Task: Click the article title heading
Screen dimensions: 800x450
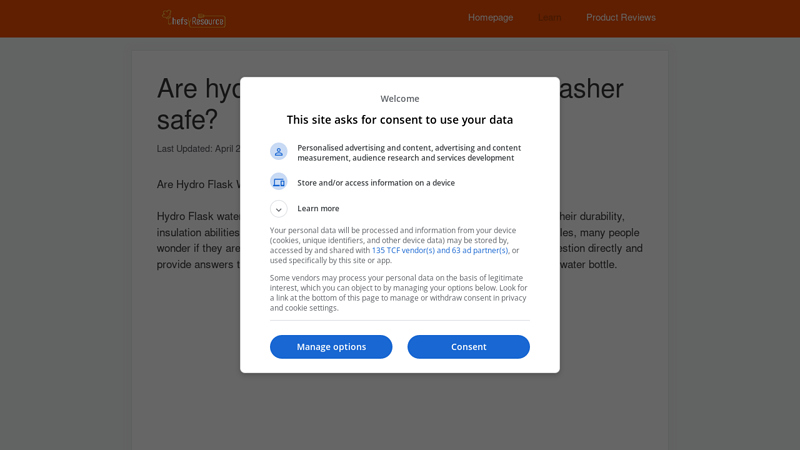Action: pyautogui.click(x=390, y=104)
